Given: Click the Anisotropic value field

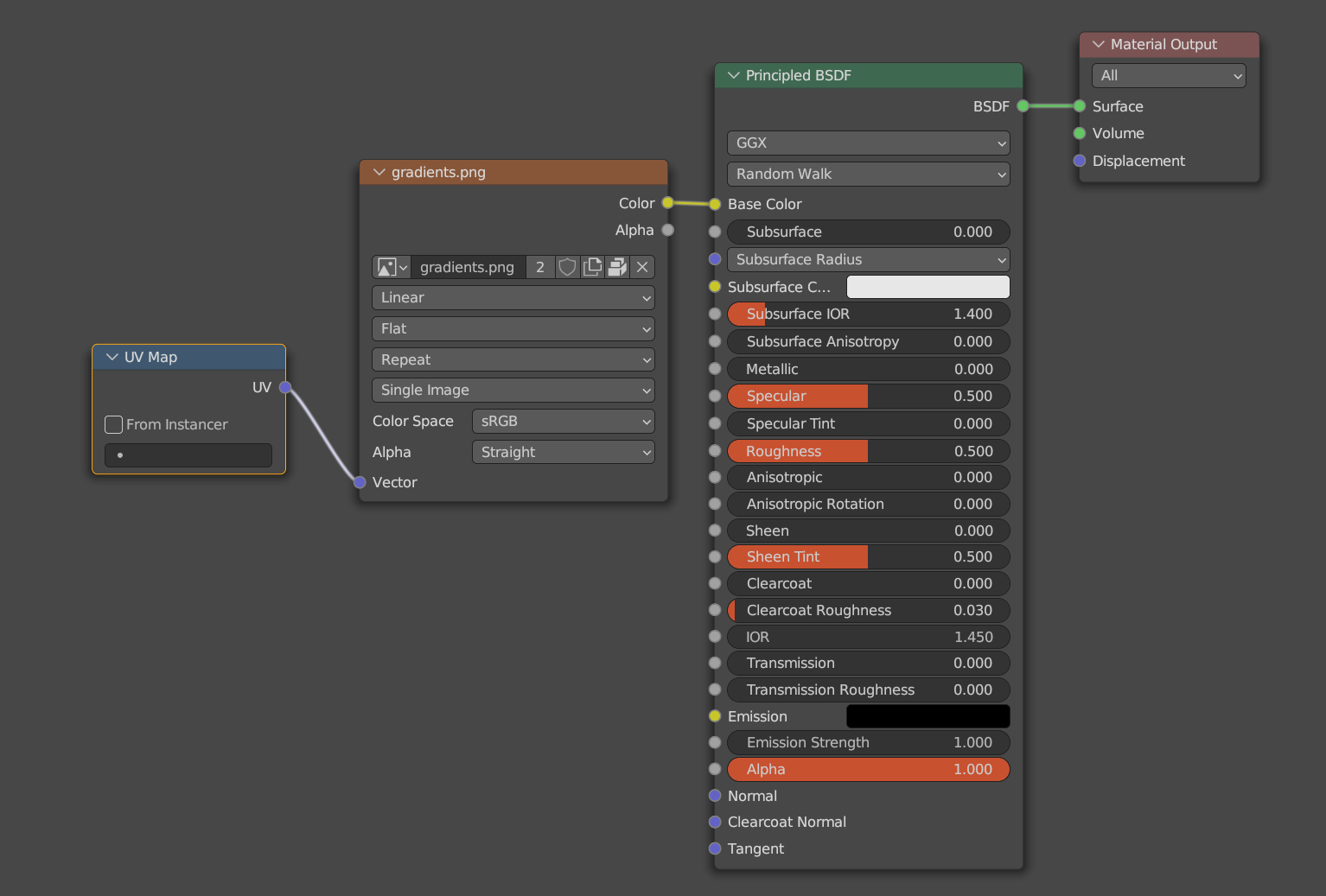Looking at the screenshot, I should pyautogui.click(x=869, y=477).
